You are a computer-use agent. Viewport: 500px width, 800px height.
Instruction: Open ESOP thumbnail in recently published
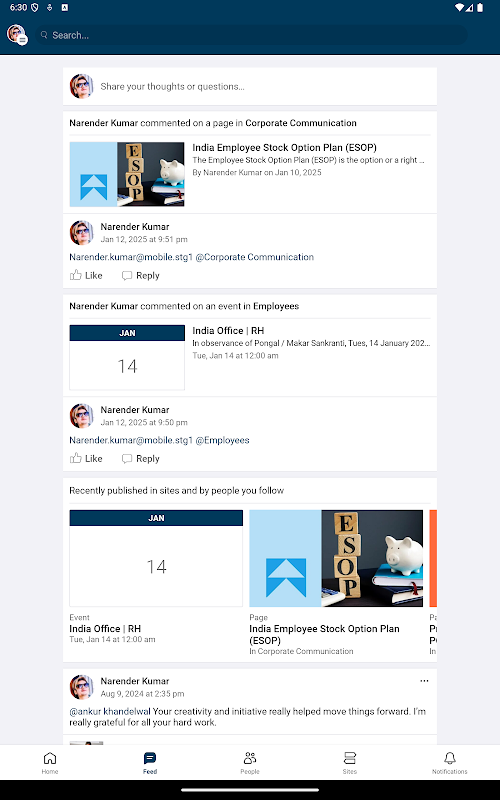click(x=336, y=558)
